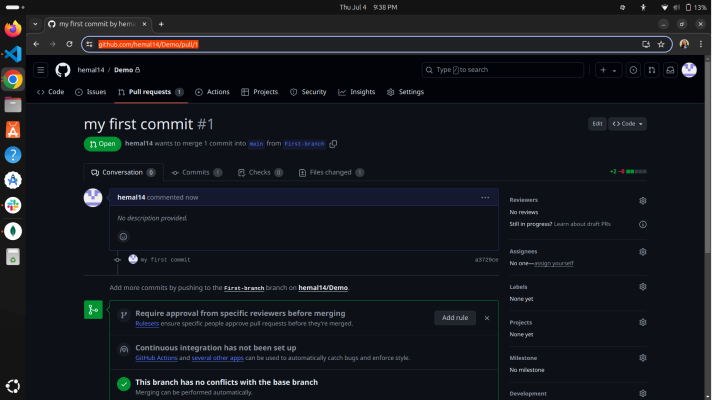Open hemal14 owner breadcrumb link
712x400 pixels.
pos(91,70)
